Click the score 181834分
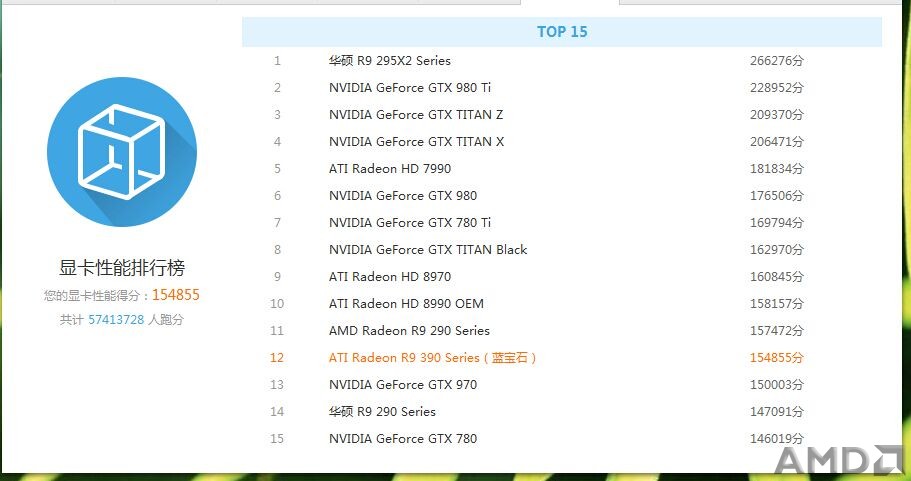 click(777, 168)
